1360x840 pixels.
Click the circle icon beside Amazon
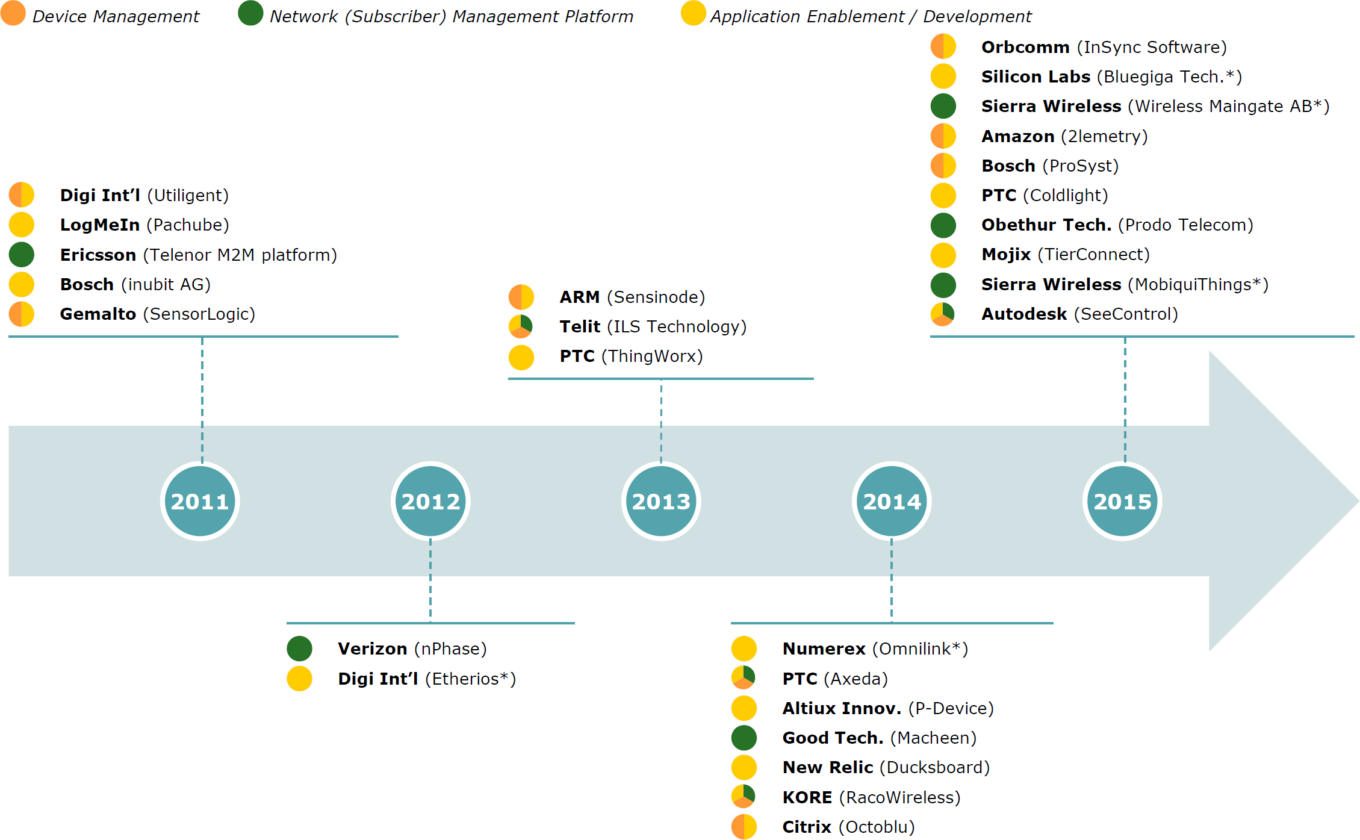[943, 136]
